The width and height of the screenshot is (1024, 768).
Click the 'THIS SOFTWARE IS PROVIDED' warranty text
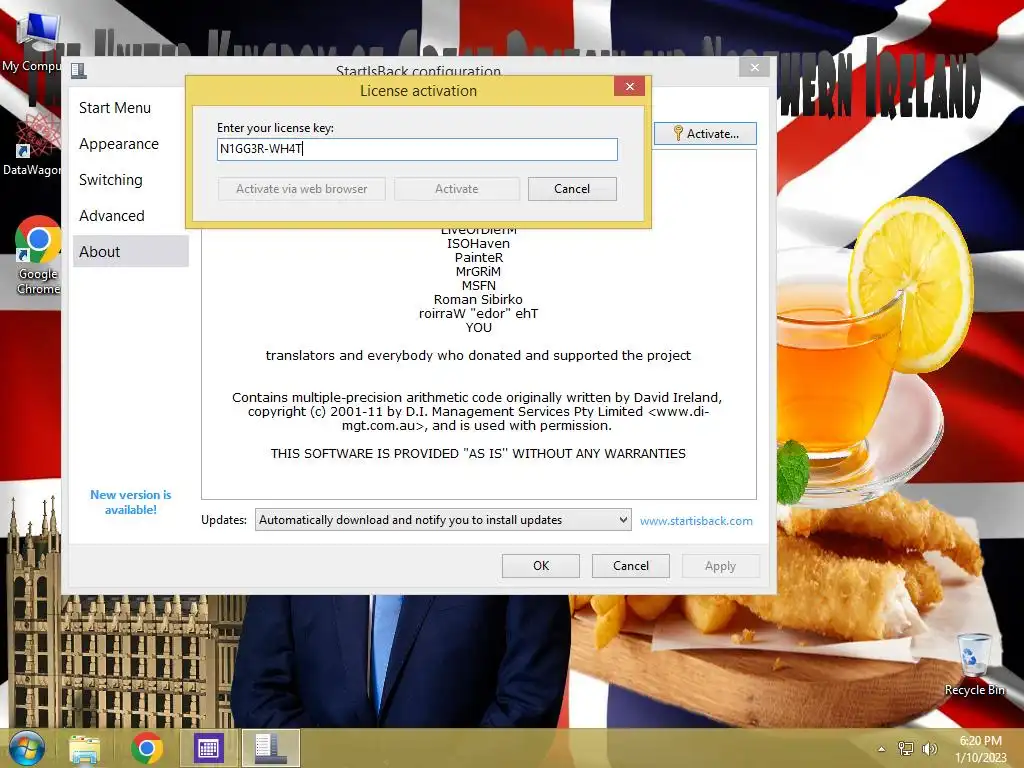tap(478, 454)
